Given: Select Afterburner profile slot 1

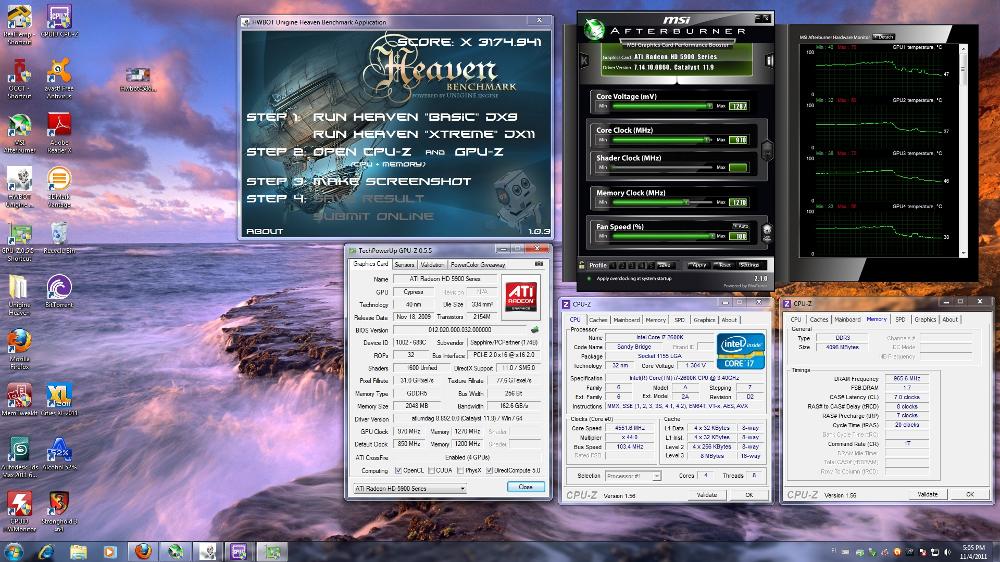Looking at the screenshot, I should [x=612, y=265].
